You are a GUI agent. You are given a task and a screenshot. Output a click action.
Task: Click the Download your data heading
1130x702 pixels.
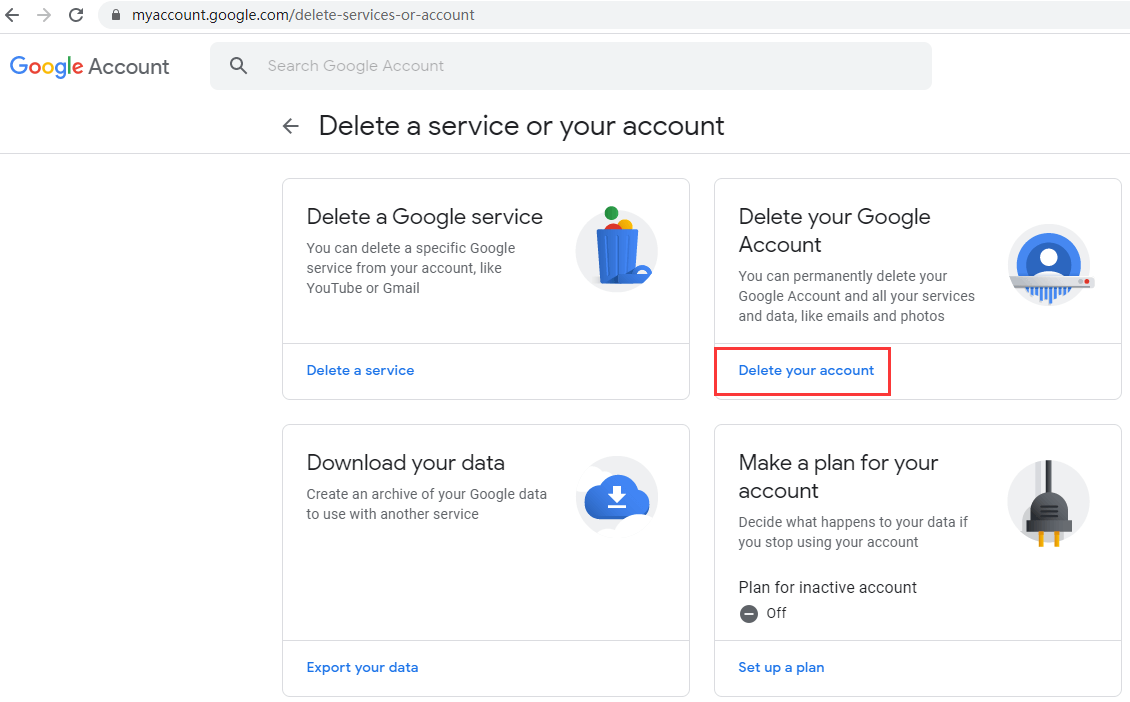(x=406, y=463)
